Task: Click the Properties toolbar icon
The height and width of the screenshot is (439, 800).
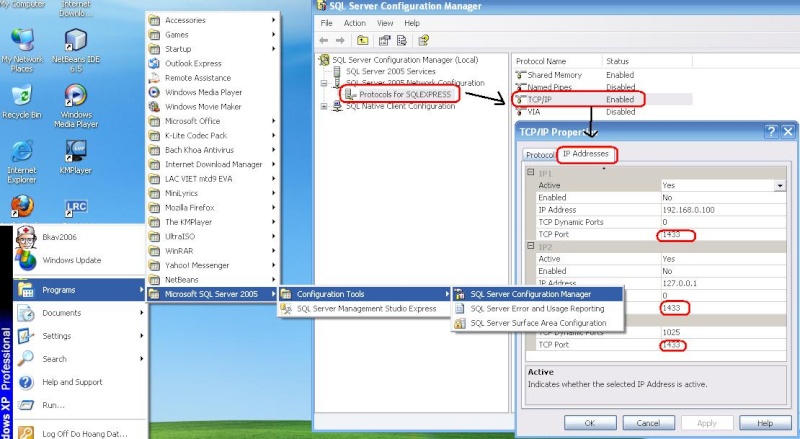Action: [x=385, y=40]
